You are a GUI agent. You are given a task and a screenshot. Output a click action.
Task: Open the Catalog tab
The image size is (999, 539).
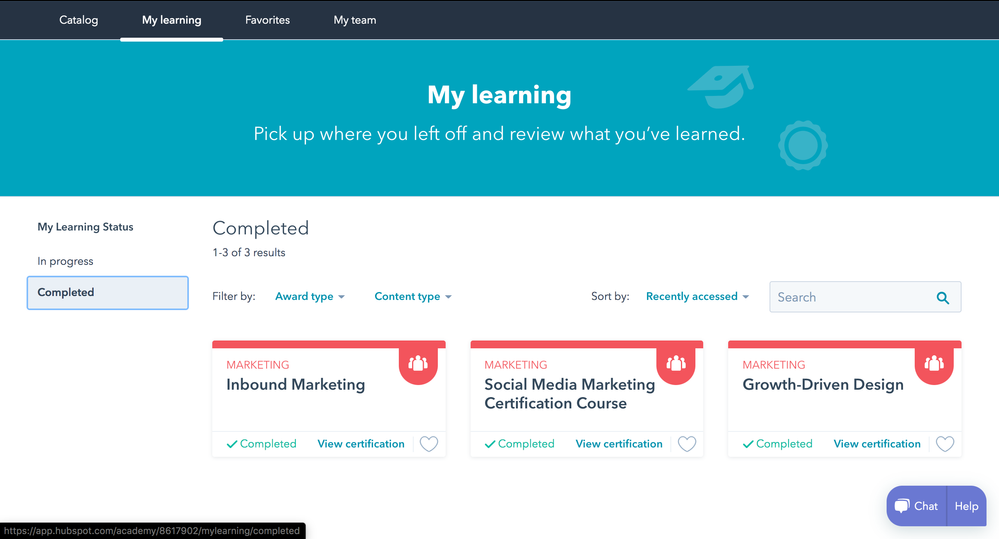click(78, 20)
